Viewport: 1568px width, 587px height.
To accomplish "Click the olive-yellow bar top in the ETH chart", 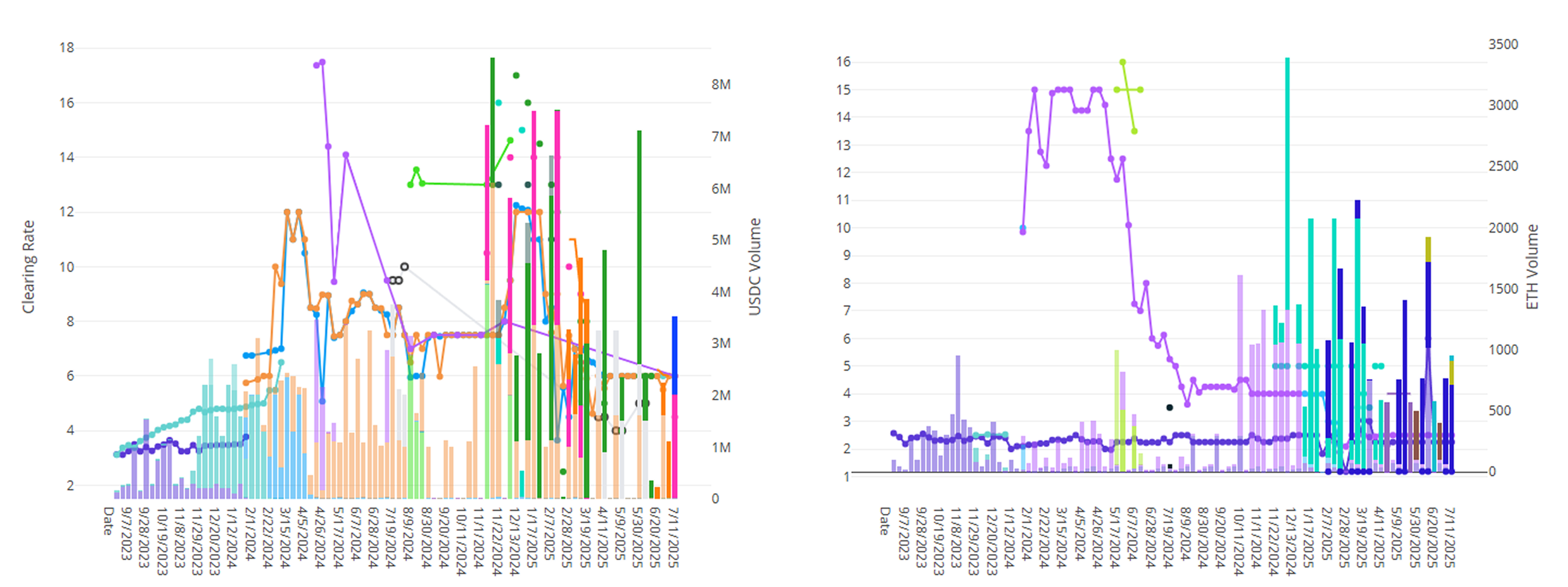I will coord(1428,249).
